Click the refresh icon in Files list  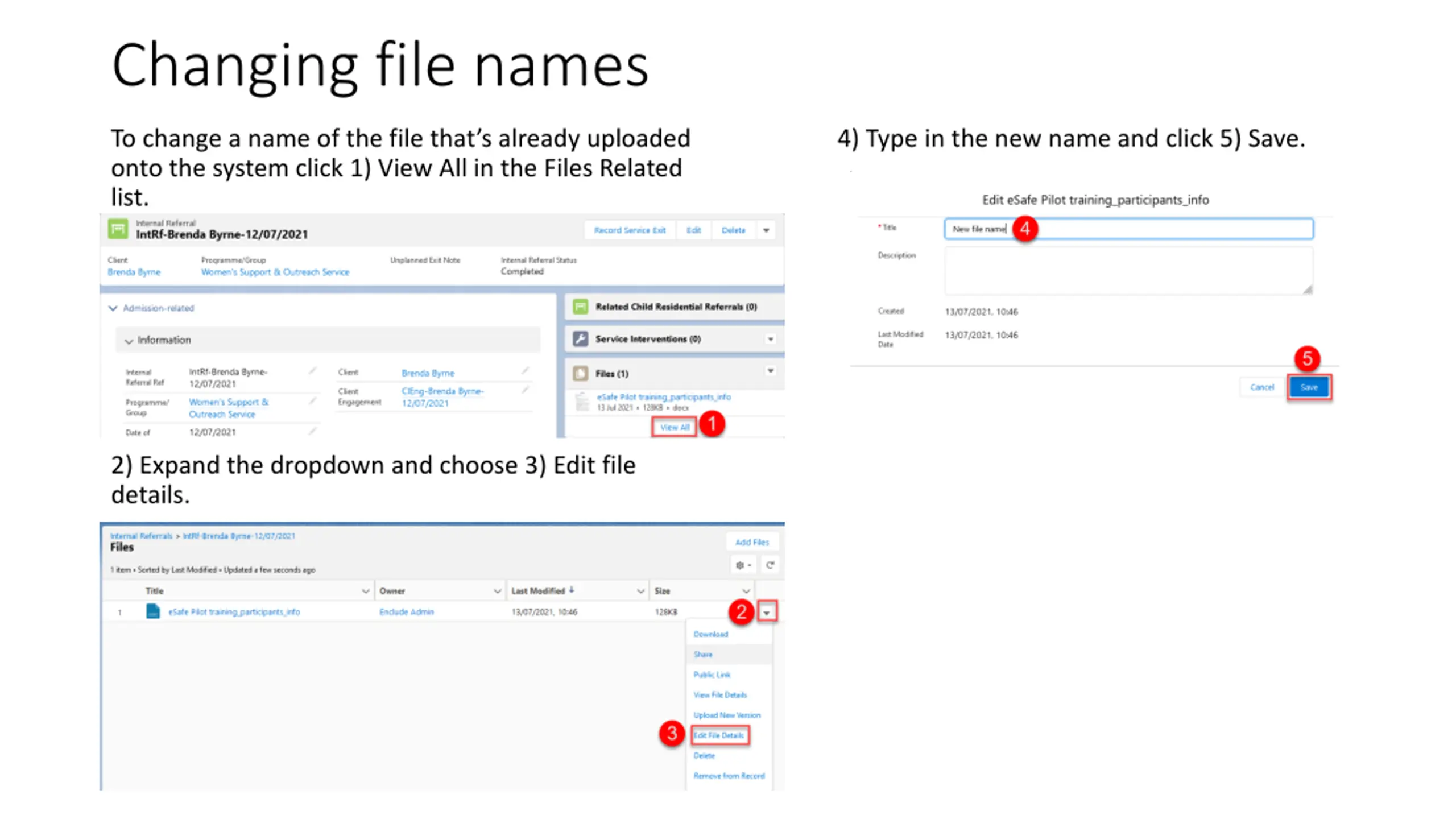(770, 565)
